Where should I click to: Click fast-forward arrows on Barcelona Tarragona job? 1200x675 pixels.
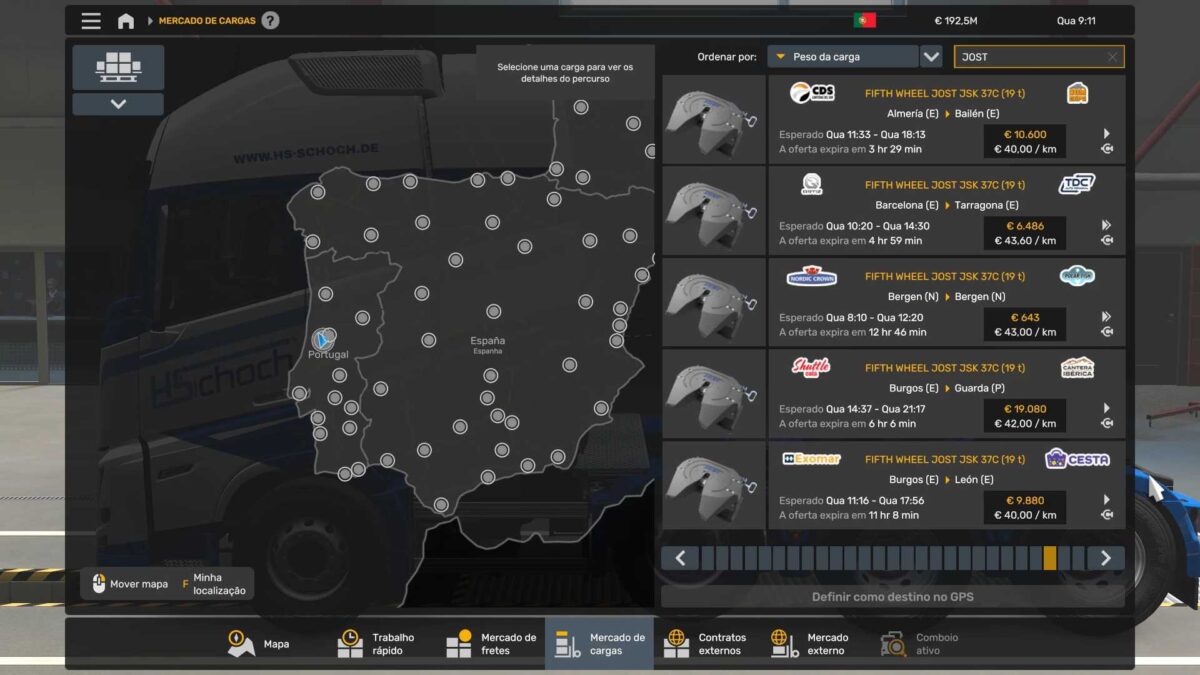point(1106,225)
